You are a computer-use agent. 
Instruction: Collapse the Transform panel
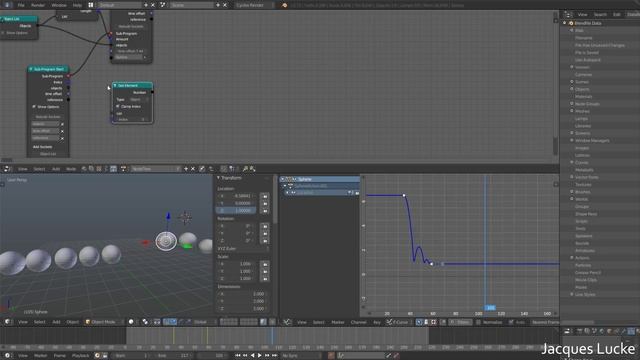coord(218,178)
